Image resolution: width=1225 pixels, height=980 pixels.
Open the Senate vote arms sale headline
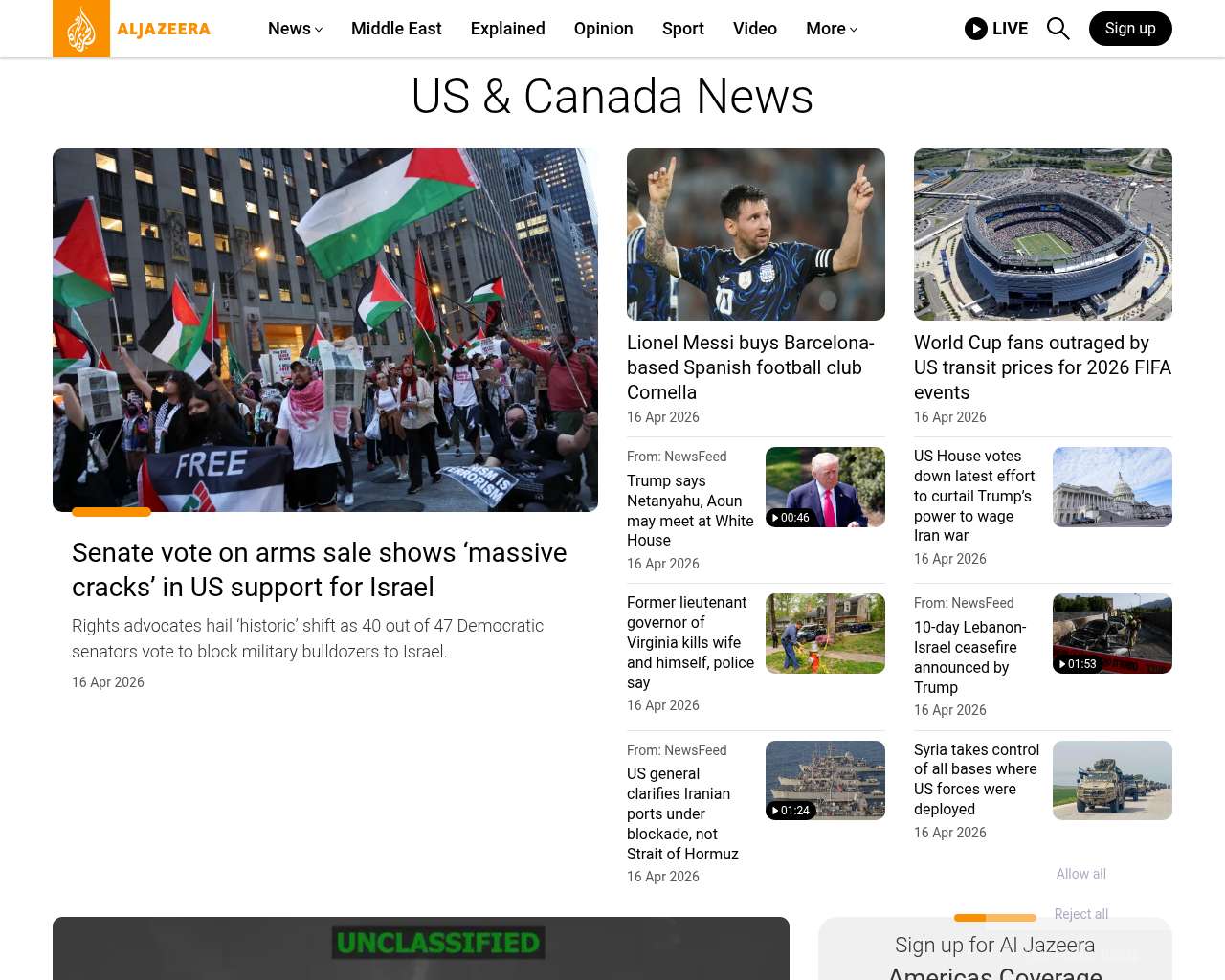tap(319, 569)
